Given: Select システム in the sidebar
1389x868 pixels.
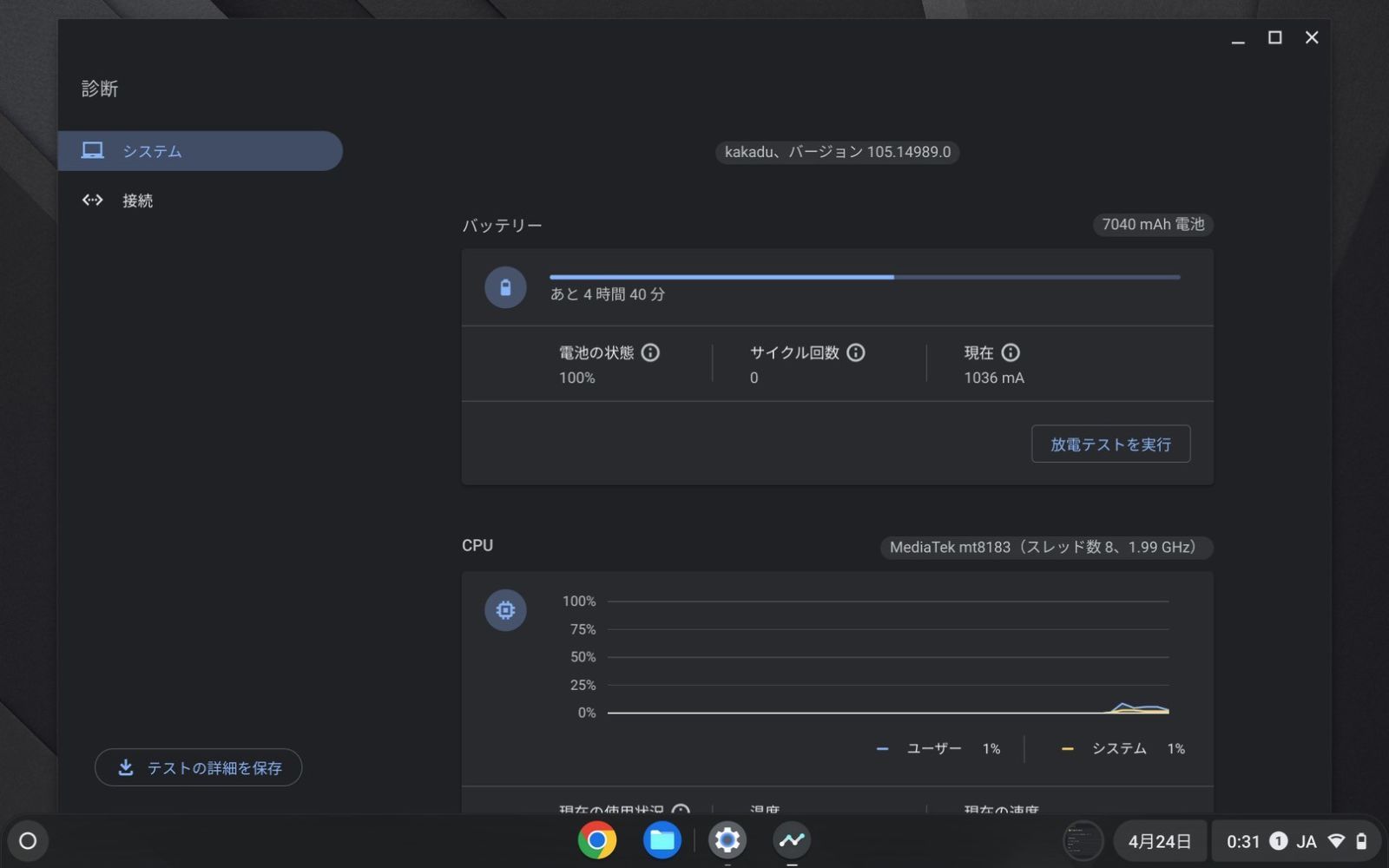Looking at the screenshot, I should 200,151.
